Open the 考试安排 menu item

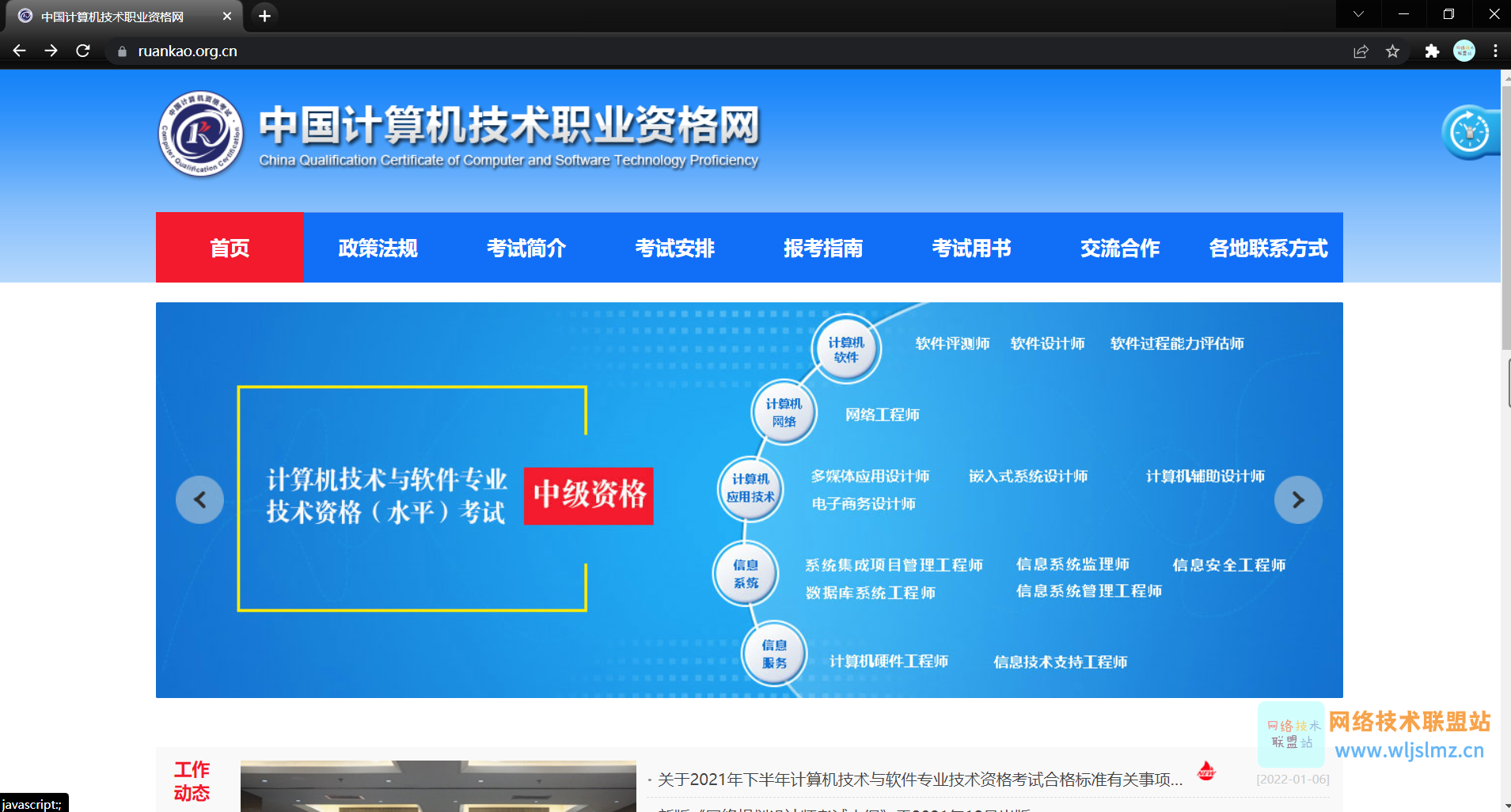674,248
